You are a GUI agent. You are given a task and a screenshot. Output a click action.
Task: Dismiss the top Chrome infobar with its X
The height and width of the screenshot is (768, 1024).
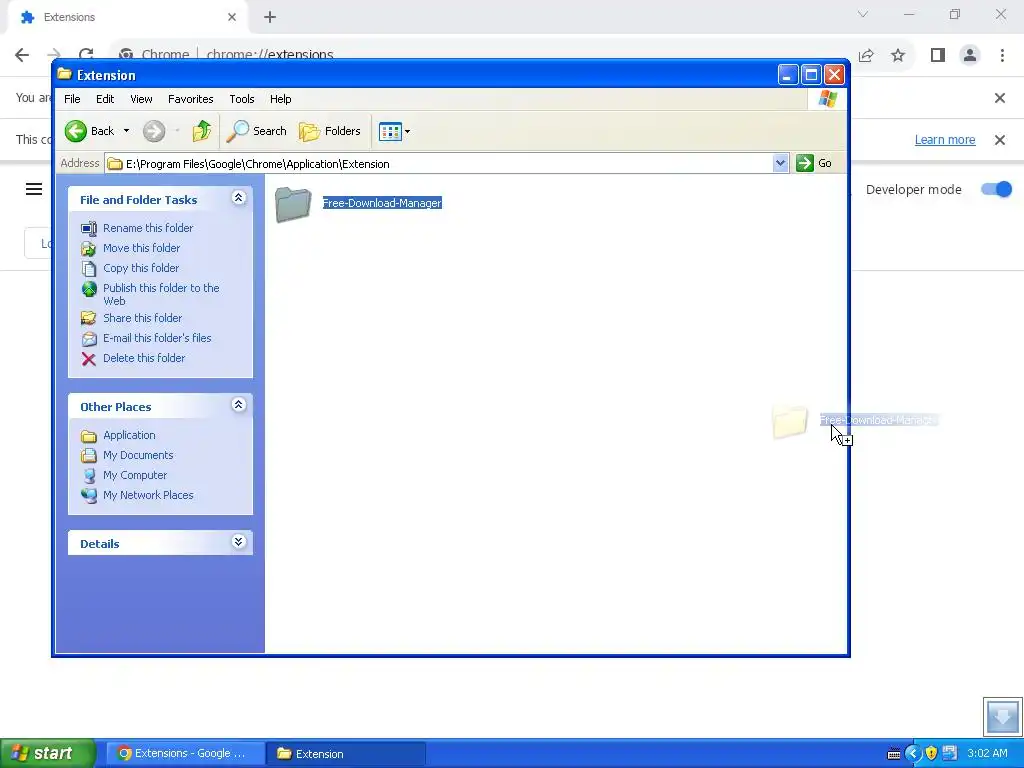(x=1000, y=98)
